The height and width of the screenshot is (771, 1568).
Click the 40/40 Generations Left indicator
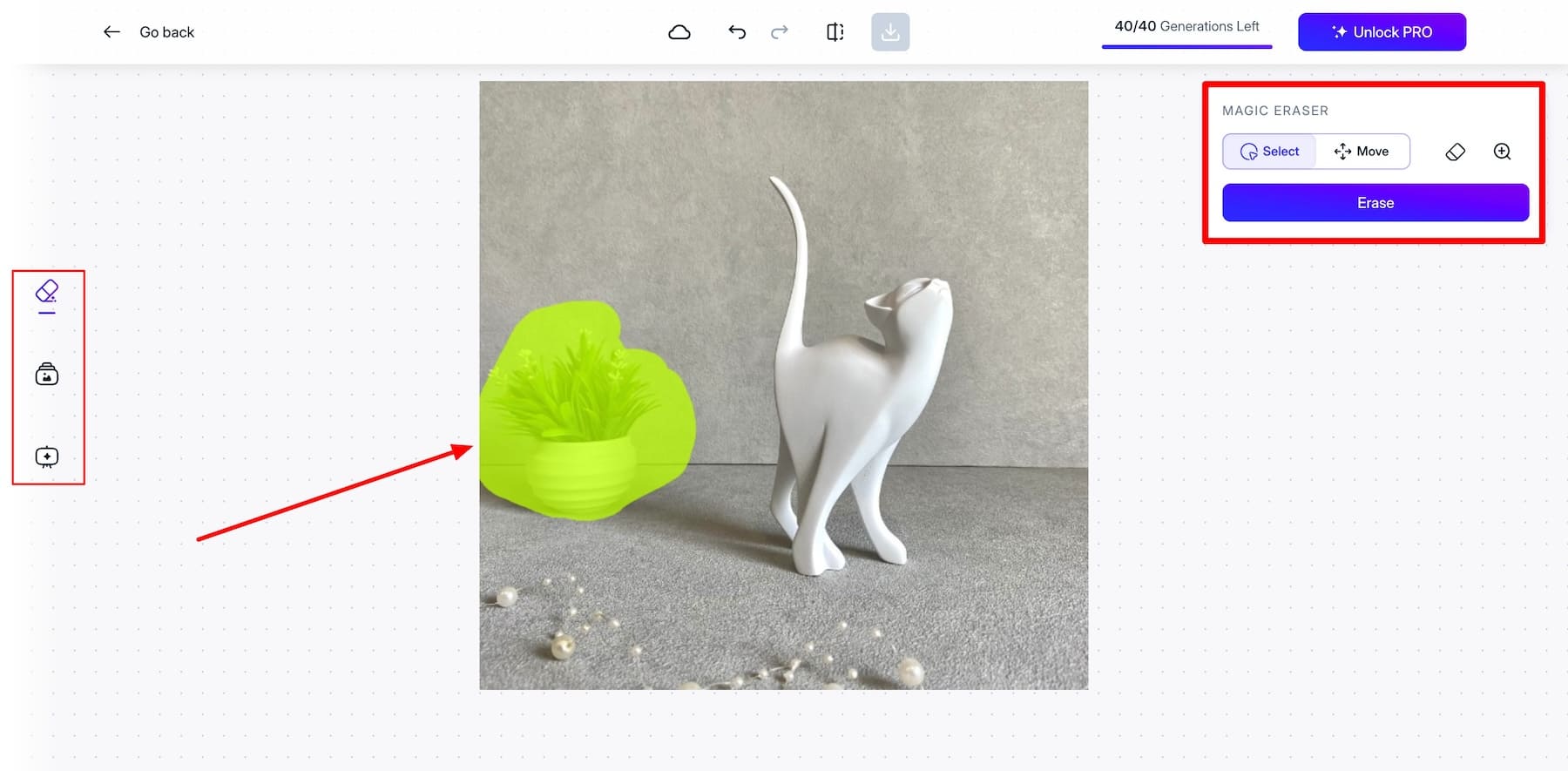(1186, 26)
